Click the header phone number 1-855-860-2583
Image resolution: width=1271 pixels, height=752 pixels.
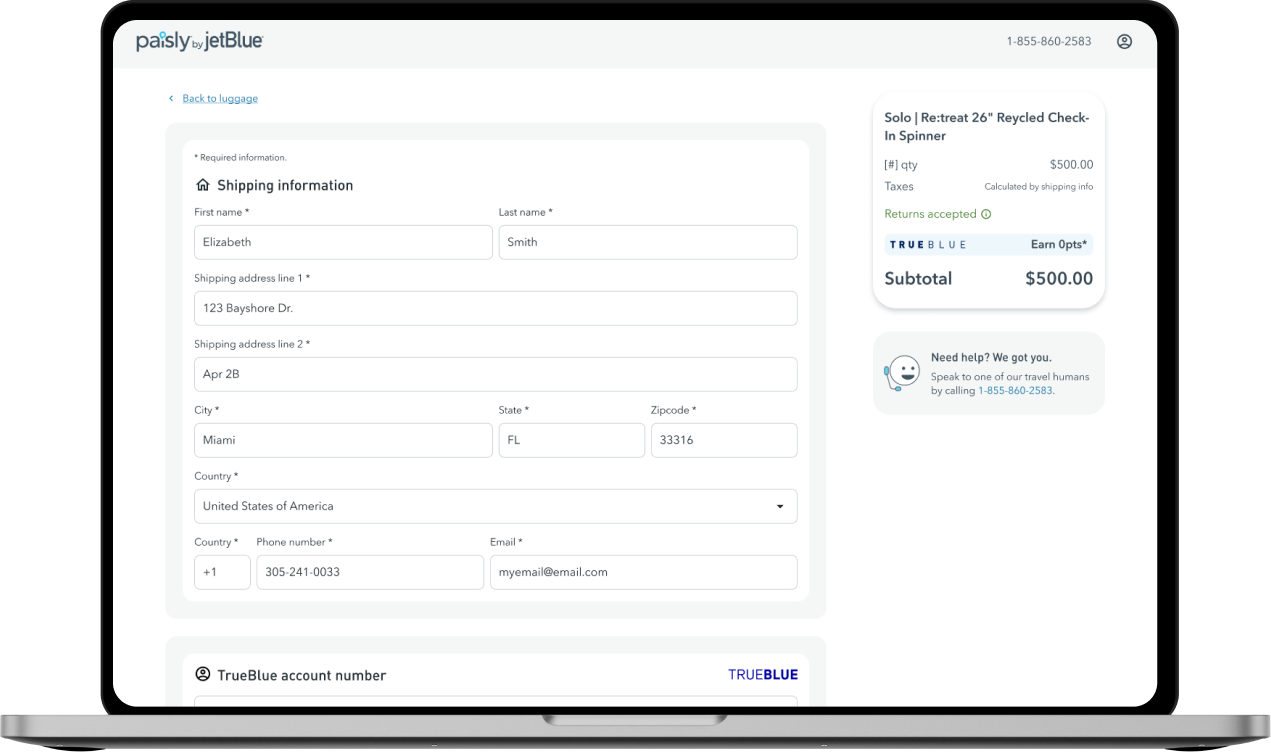(x=1049, y=42)
